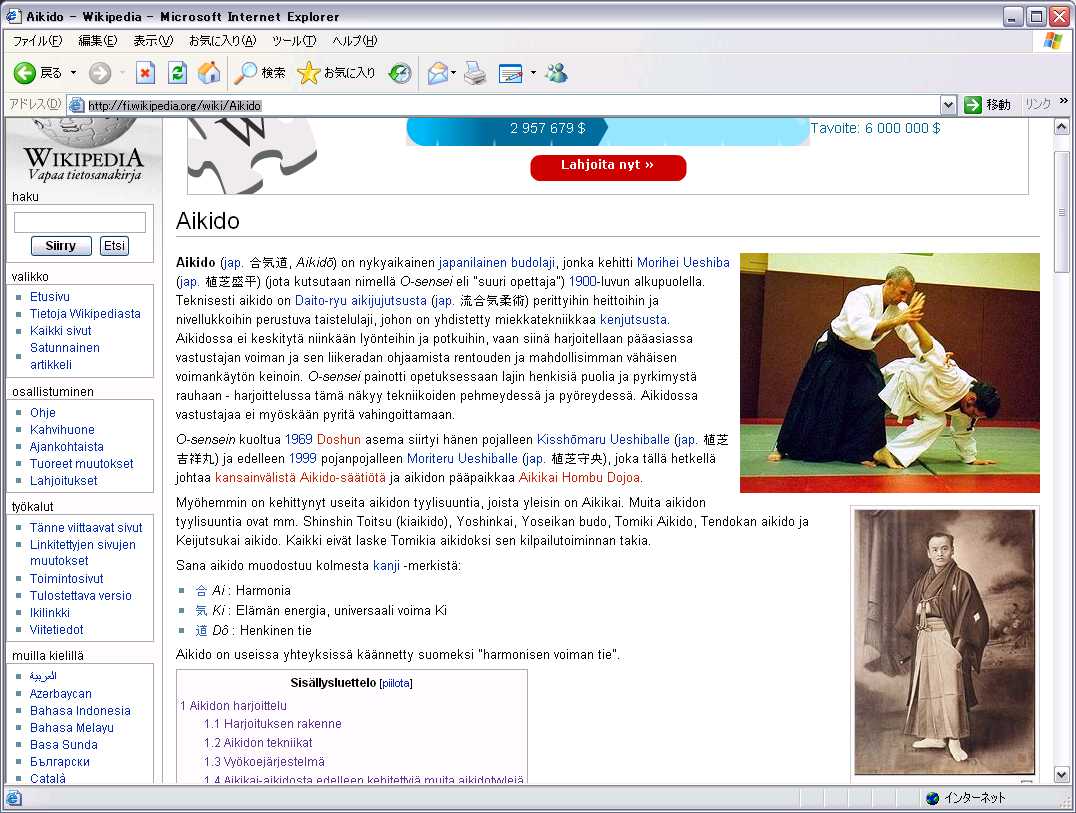The width and height of the screenshot is (1076, 813).
Task: Expand Mail button dropdown arrow
Action: (x=454, y=73)
